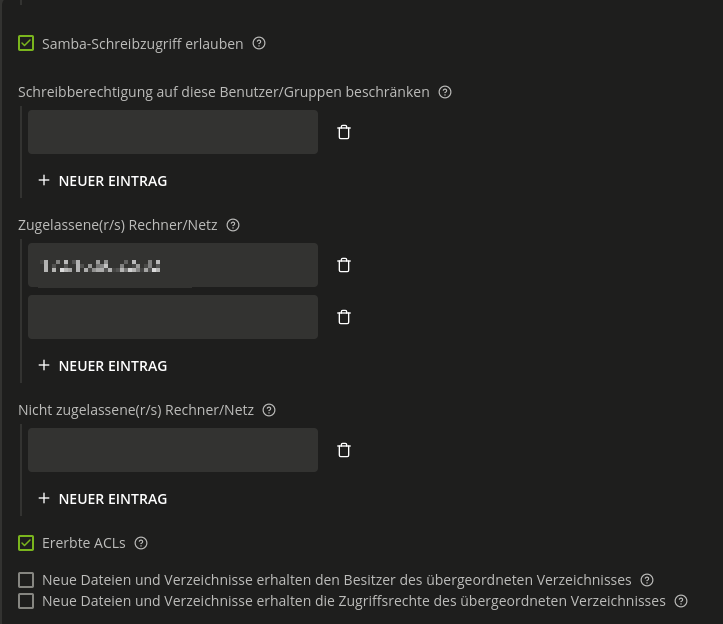The width and height of the screenshot is (723, 624).
Task: Remove the empty second Zugelassene Rechner entry
Action: (344, 317)
